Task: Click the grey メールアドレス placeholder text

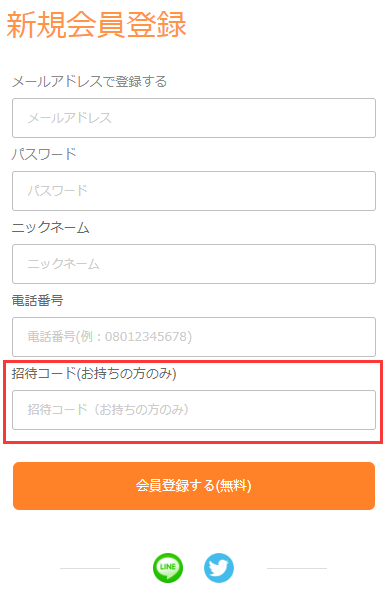Action: pyautogui.click(x=70, y=118)
